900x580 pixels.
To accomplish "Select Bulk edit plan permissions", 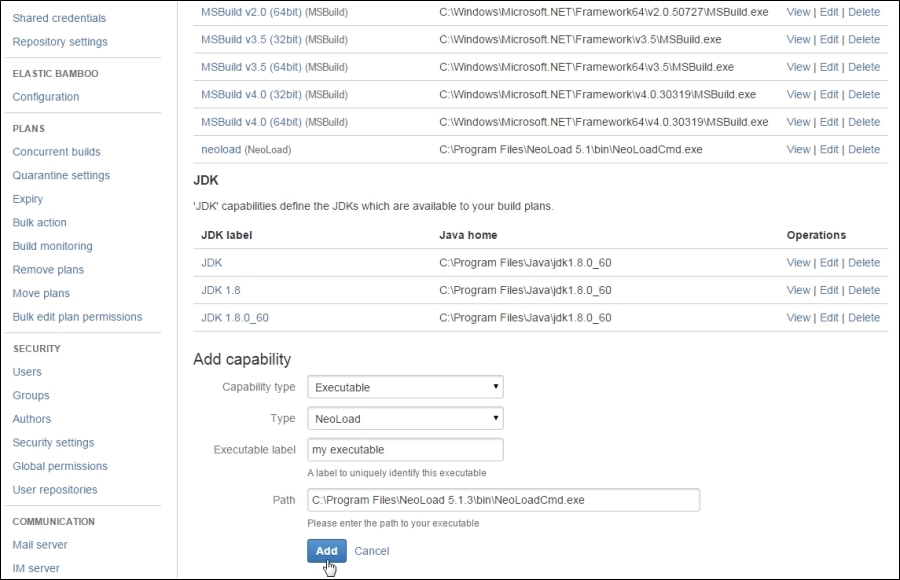I will pos(77,317).
